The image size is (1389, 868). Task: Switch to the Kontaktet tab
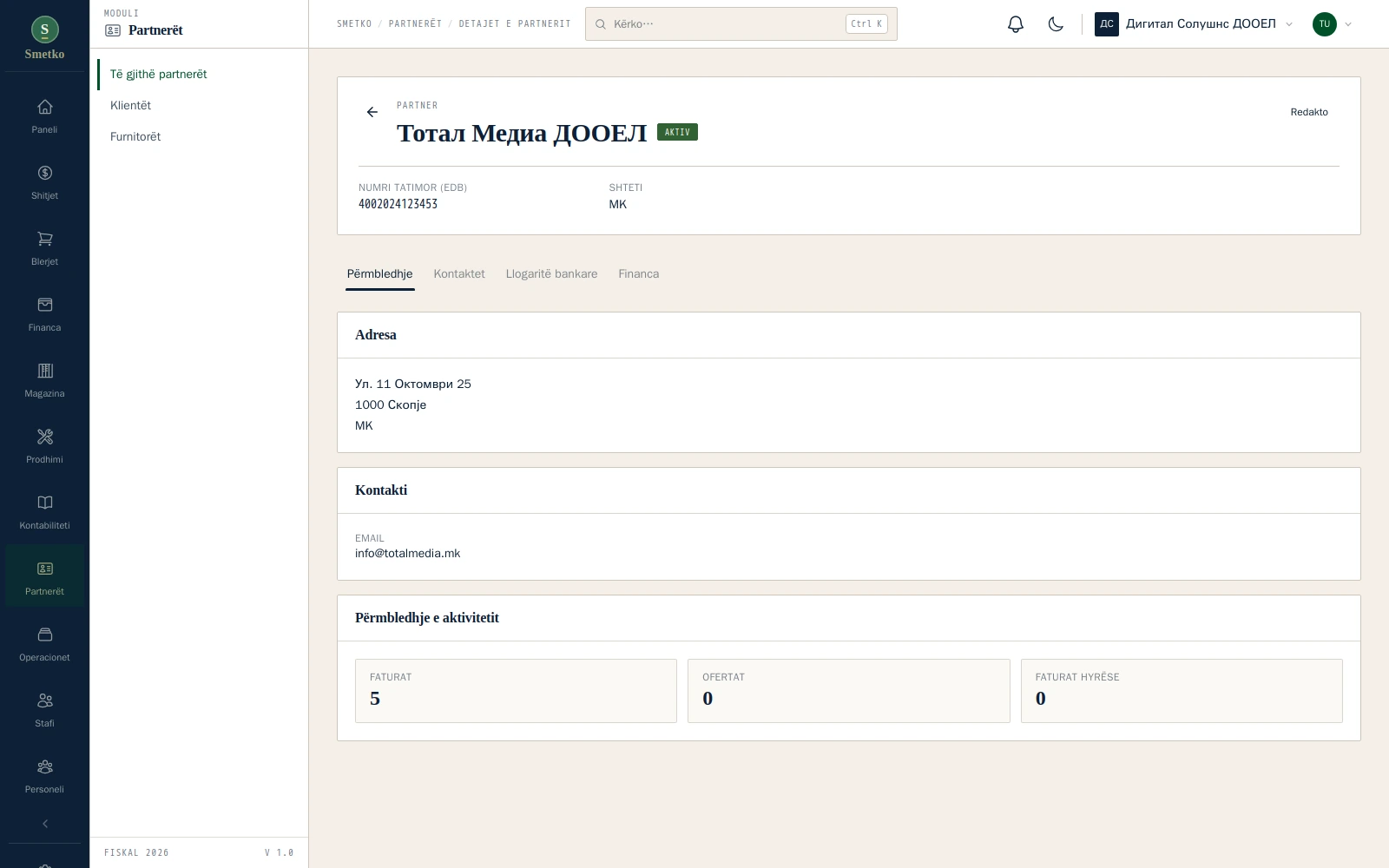[459, 273]
